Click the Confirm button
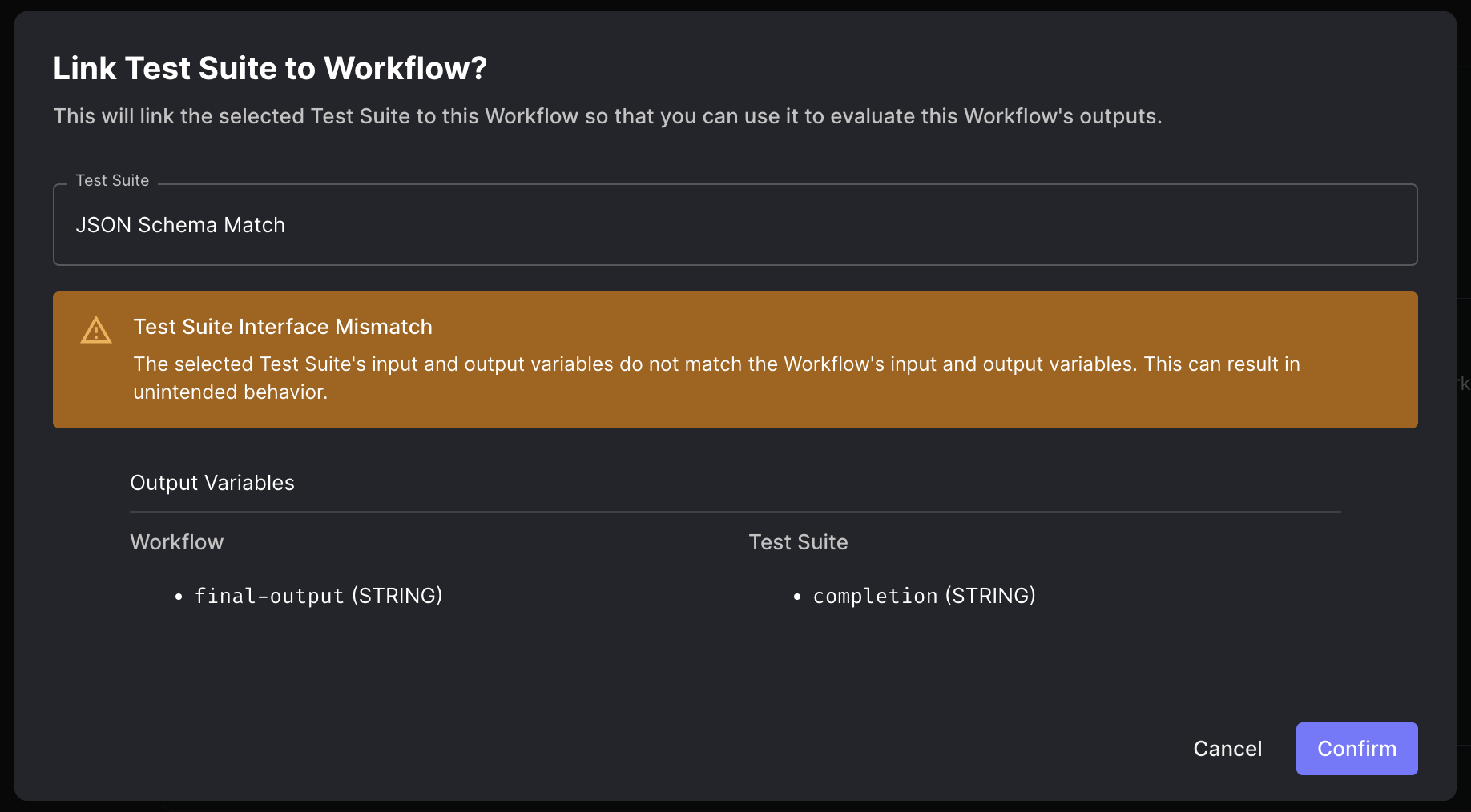This screenshot has height=812, width=1471. click(x=1356, y=748)
